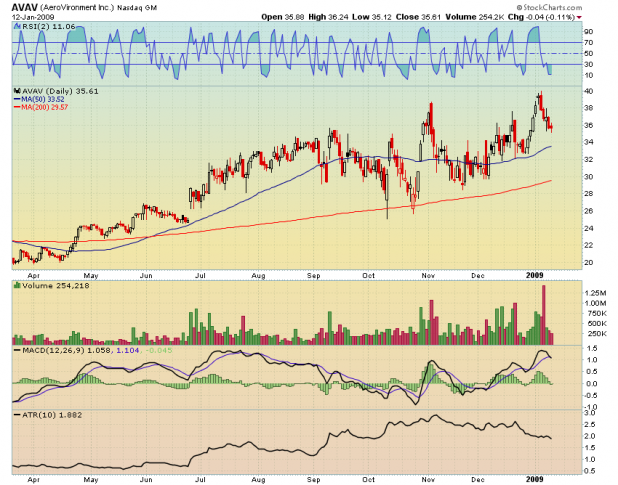Click "Sep" below the ATR panel
618x485 pixels.
[x=313, y=479]
